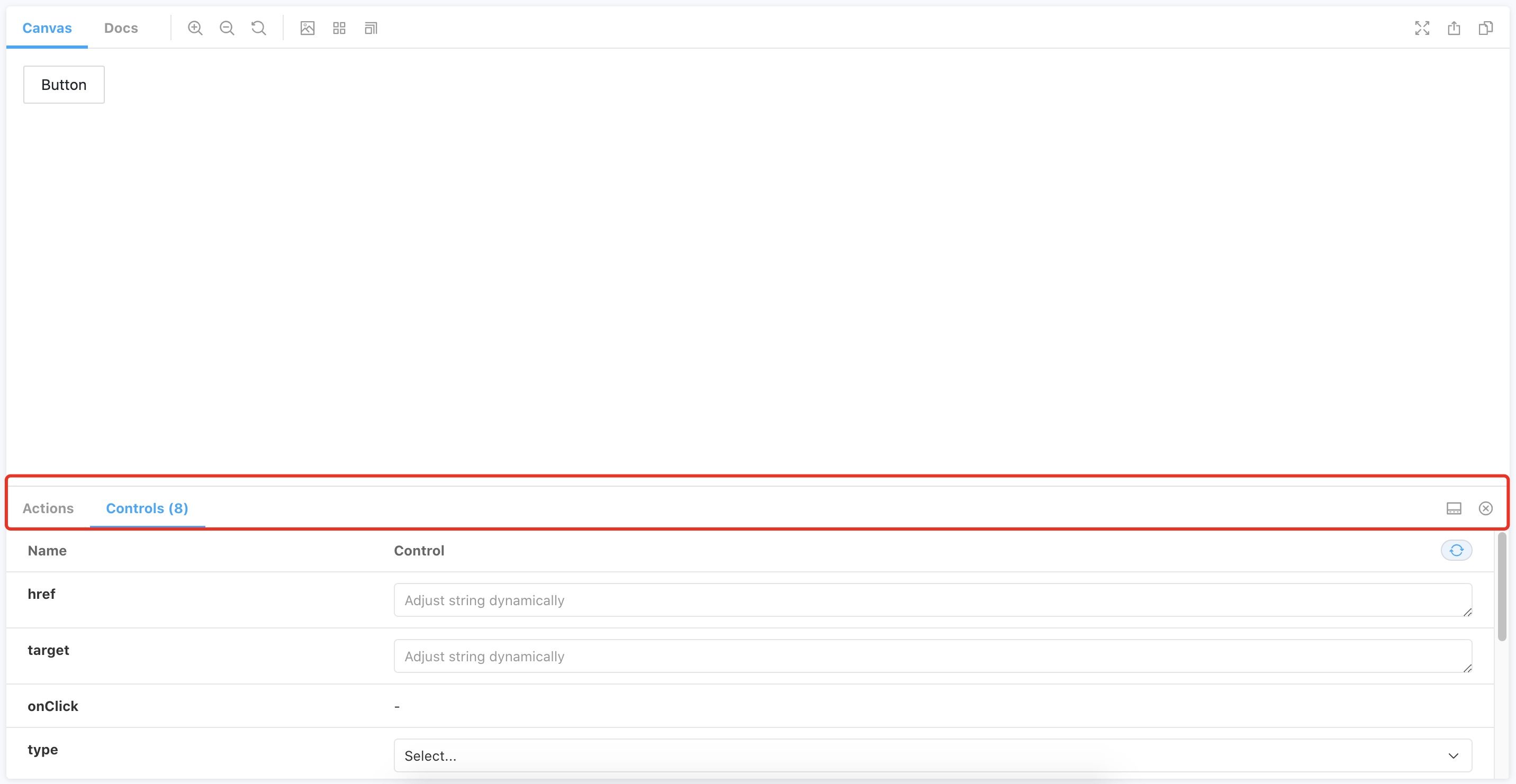Click the grid layout view icon

pos(339,28)
